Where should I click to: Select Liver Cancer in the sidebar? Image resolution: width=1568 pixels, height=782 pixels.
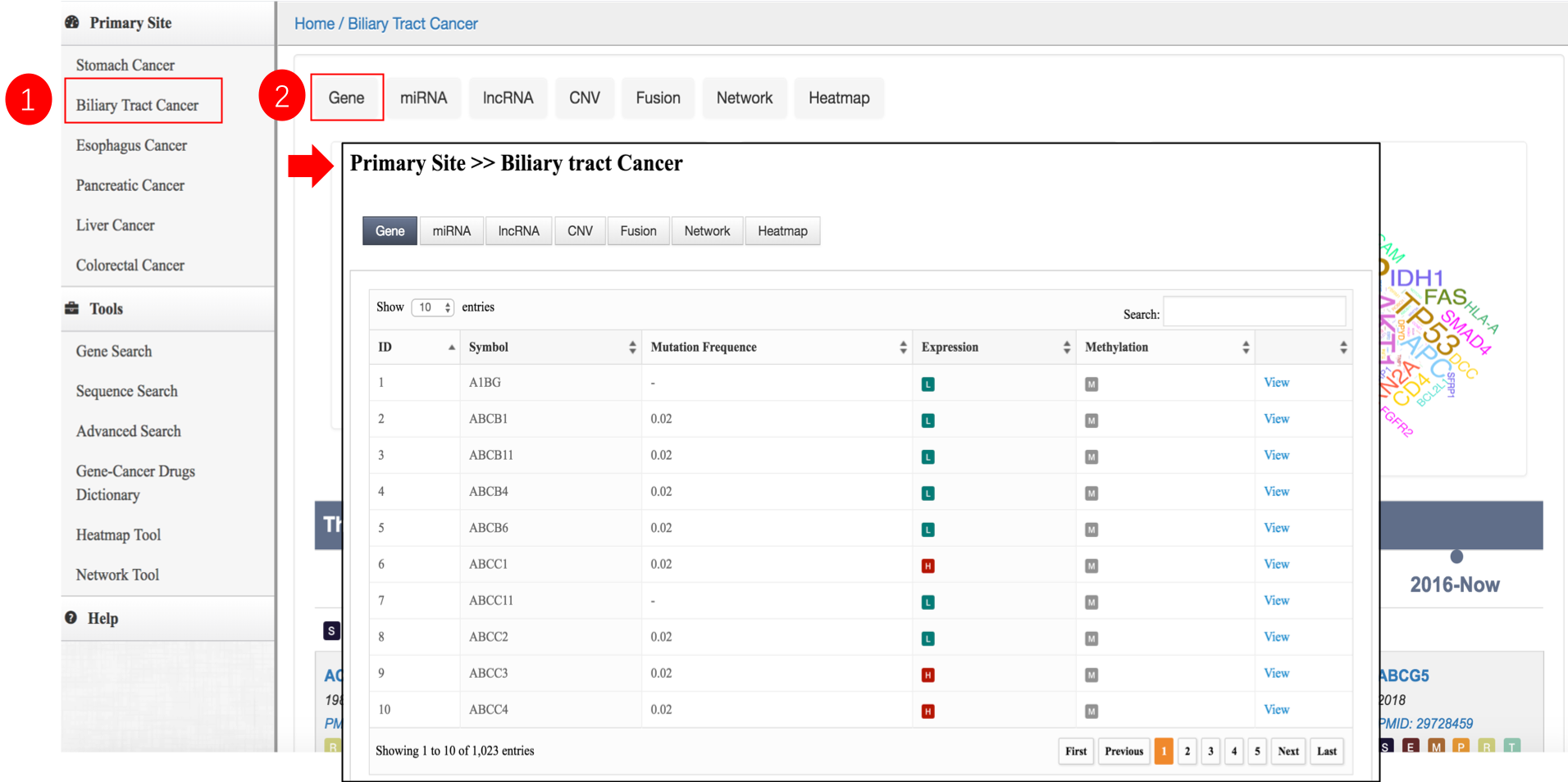coord(115,225)
